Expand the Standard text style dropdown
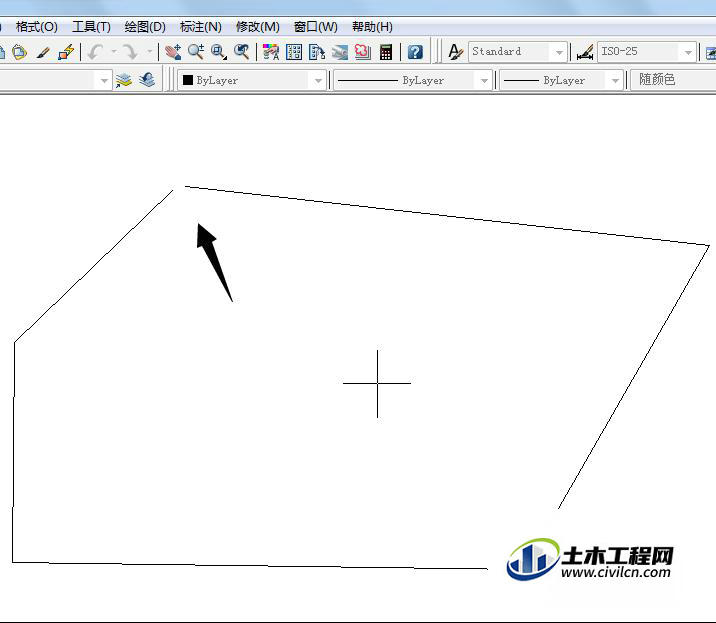The width and height of the screenshot is (716, 623). click(559, 53)
